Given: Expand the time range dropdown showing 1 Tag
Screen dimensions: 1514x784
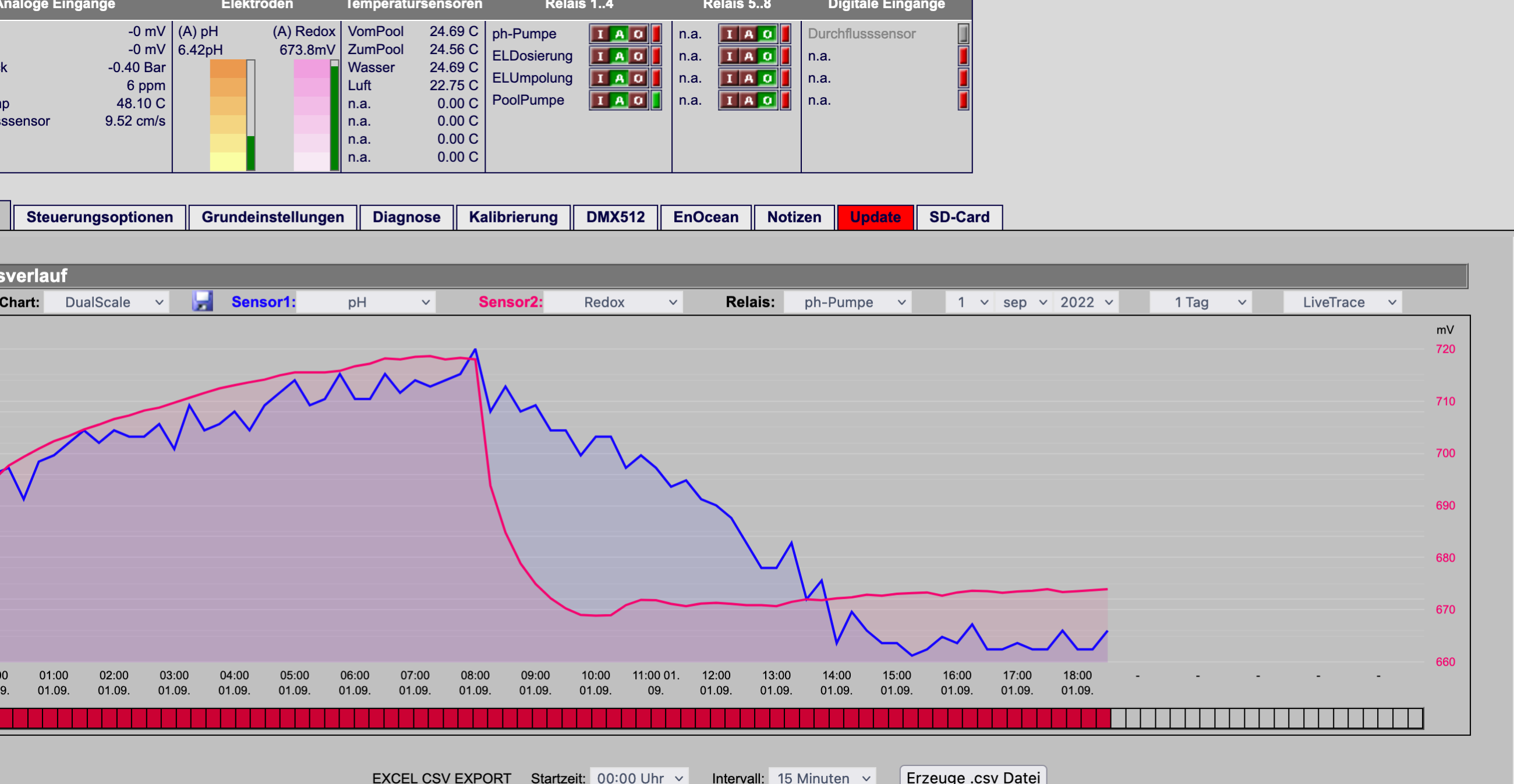Looking at the screenshot, I should (1201, 302).
